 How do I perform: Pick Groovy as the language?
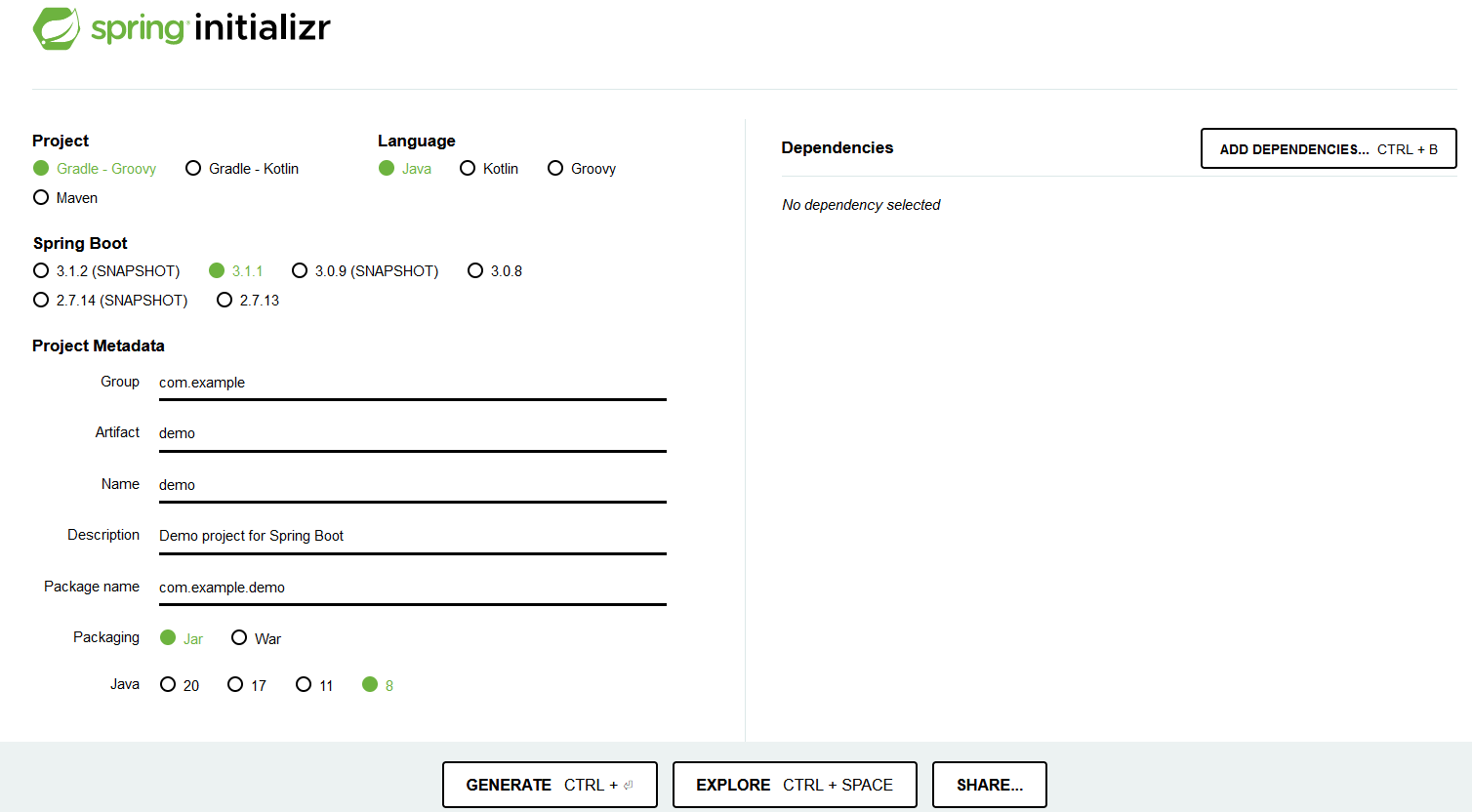tap(582, 169)
